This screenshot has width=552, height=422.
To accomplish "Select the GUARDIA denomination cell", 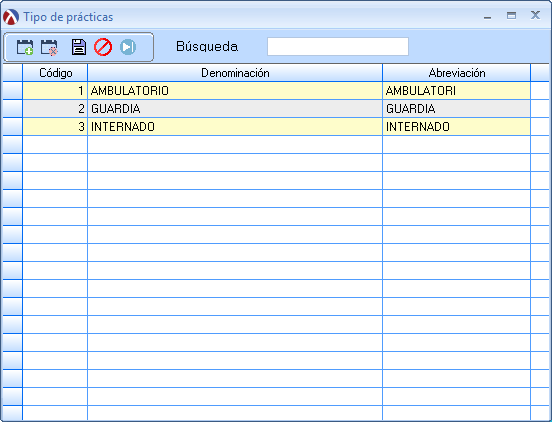I will pos(235,109).
